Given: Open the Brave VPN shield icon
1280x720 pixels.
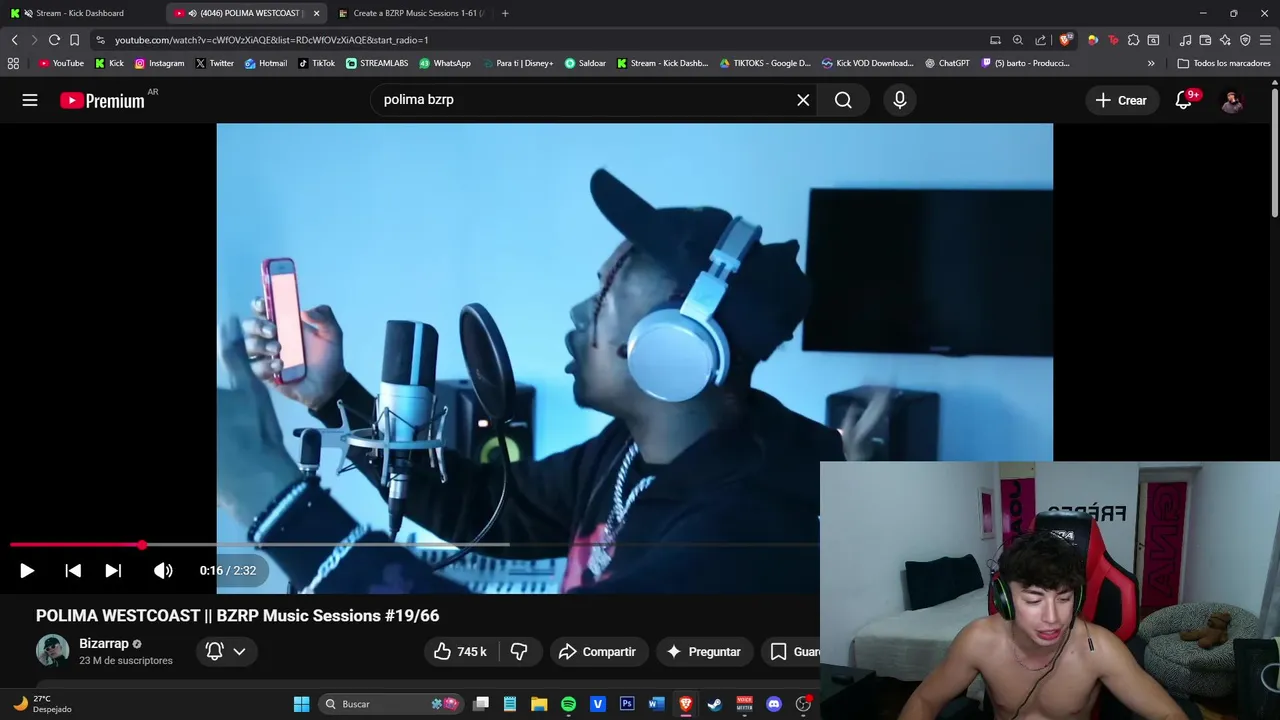Looking at the screenshot, I should pyautogui.click(x=1245, y=40).
